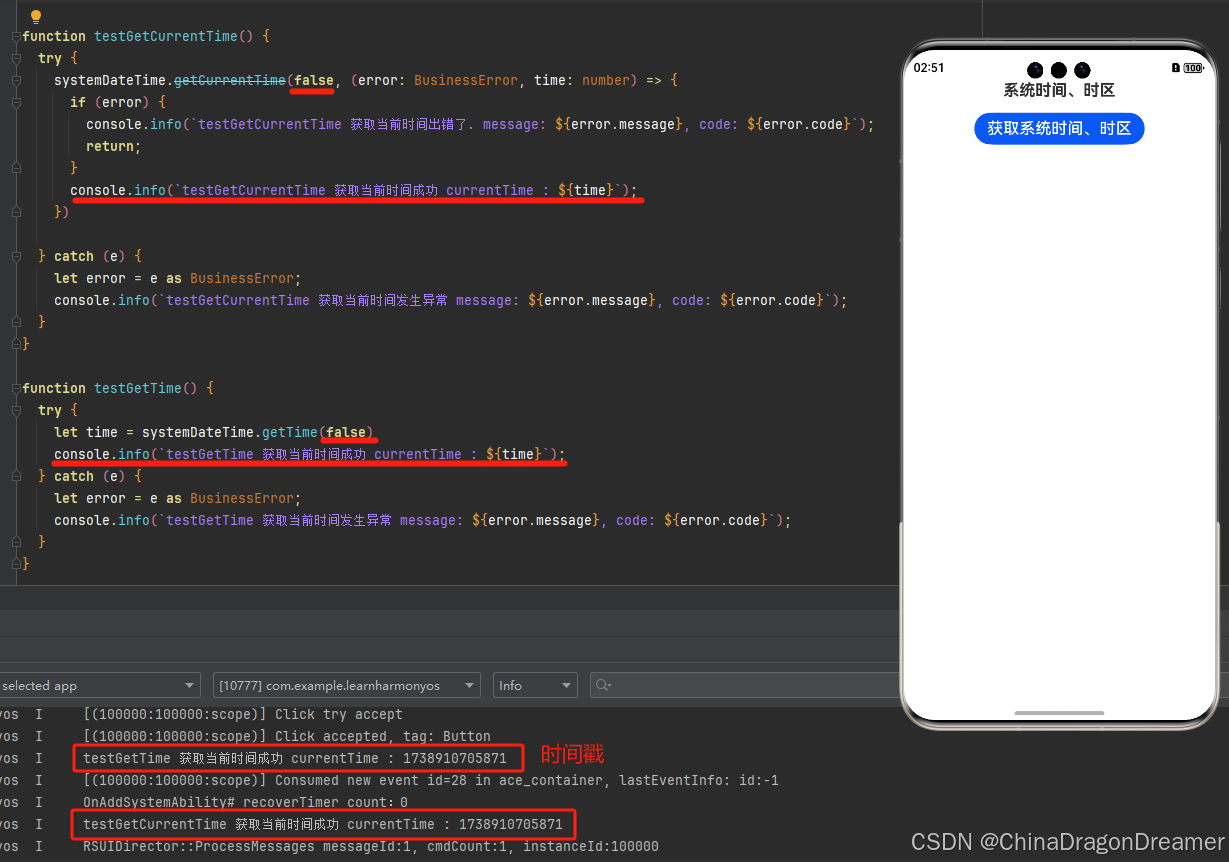The width and height of the screenshot is (1229, 862).
Task: Open the com.example.learnharmonyos process dropdown
Action: pyautogui.click(x=346, y=685)
